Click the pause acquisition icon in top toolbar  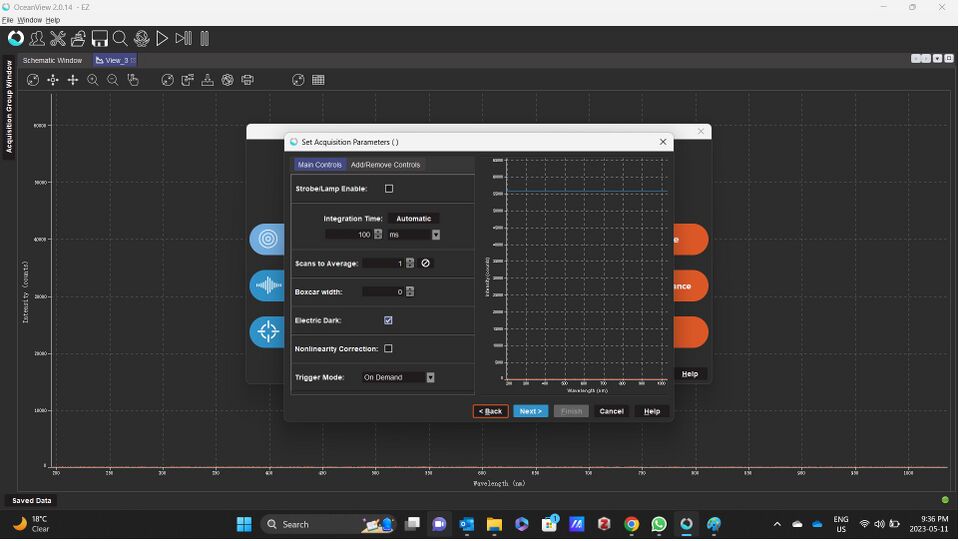point(204,39)
